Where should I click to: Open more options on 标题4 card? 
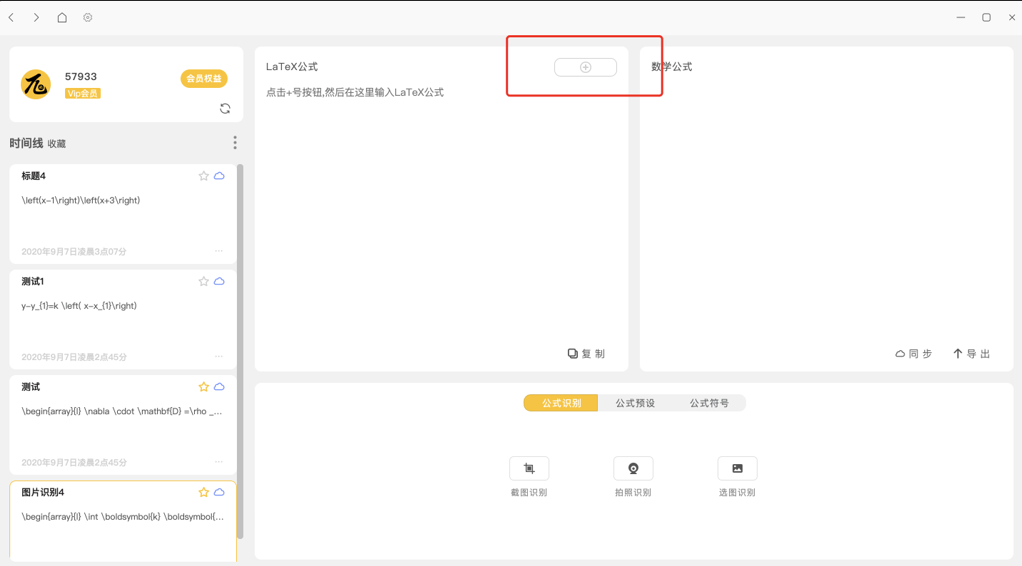[219, 251]
